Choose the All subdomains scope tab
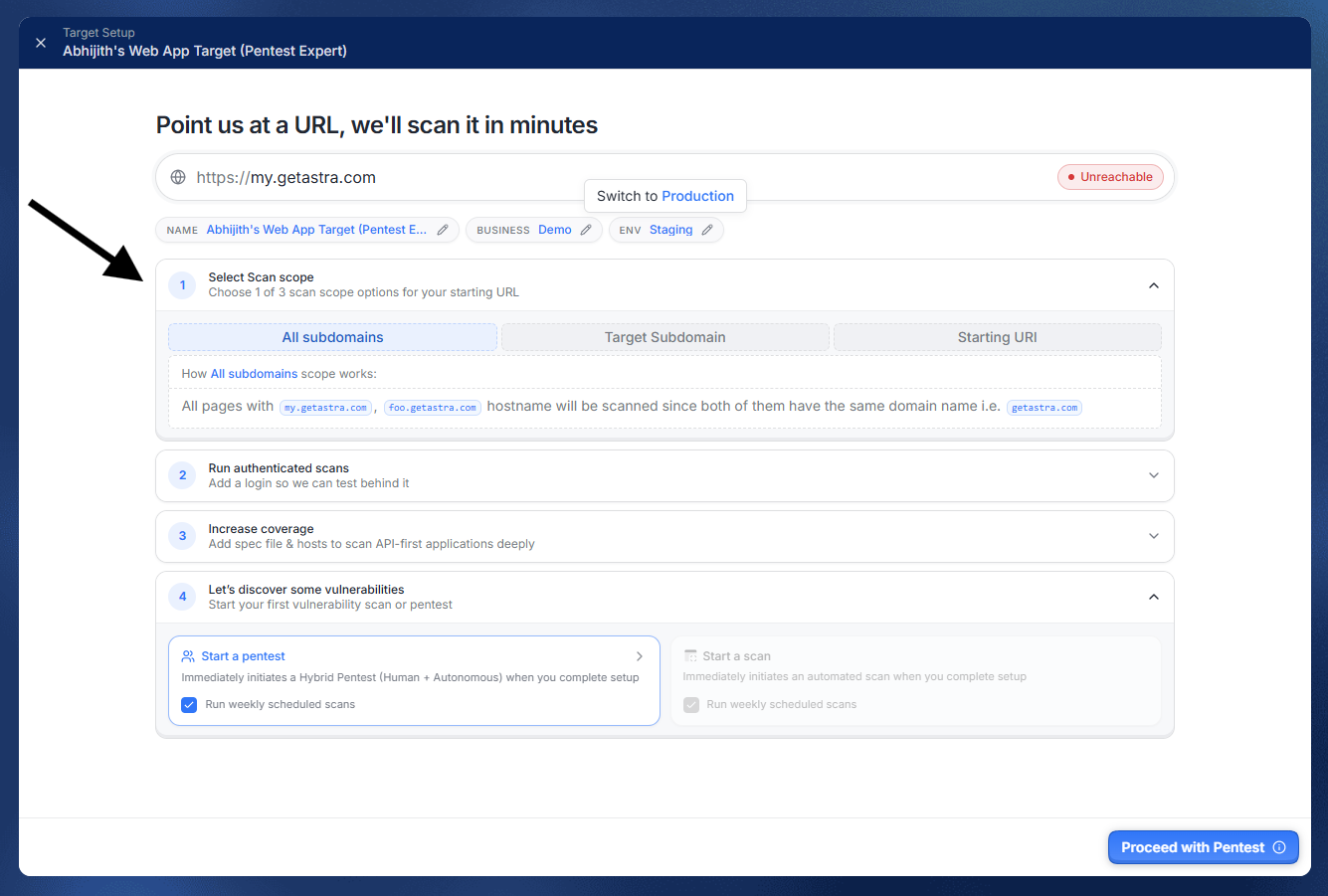 coord(332,337)
